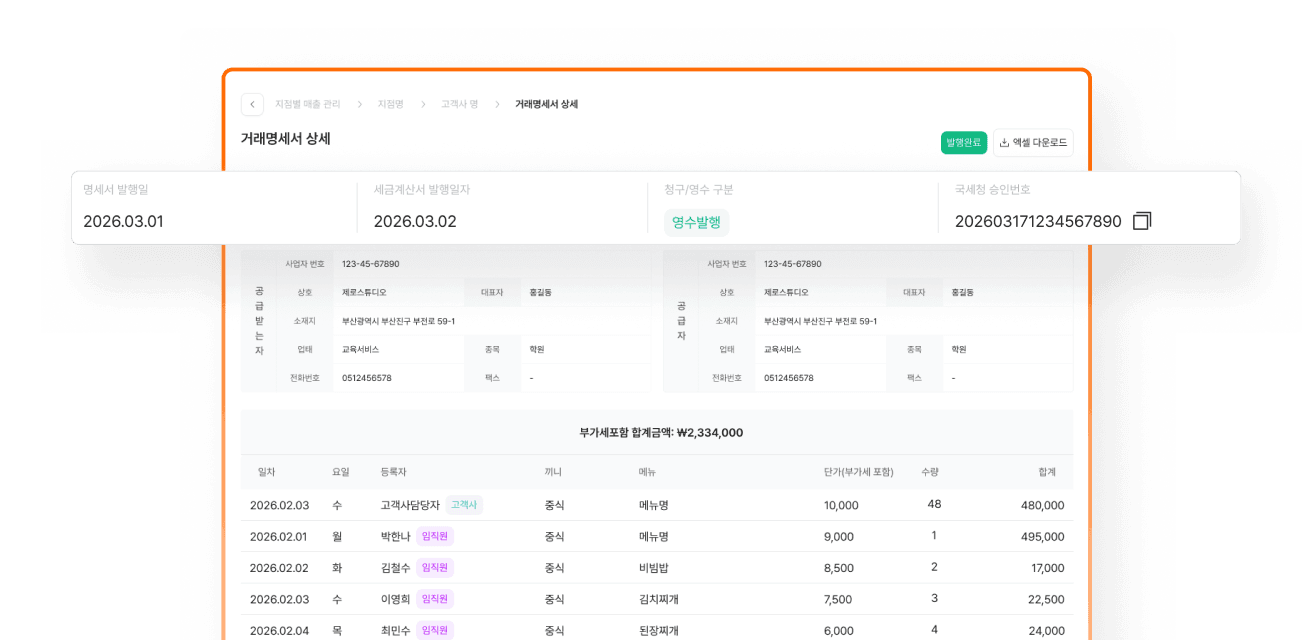Go back using the breadcrumb arrow button
Image resolution: width=1312 pixels, height=640 pixels.
click(x=252, y=104)
